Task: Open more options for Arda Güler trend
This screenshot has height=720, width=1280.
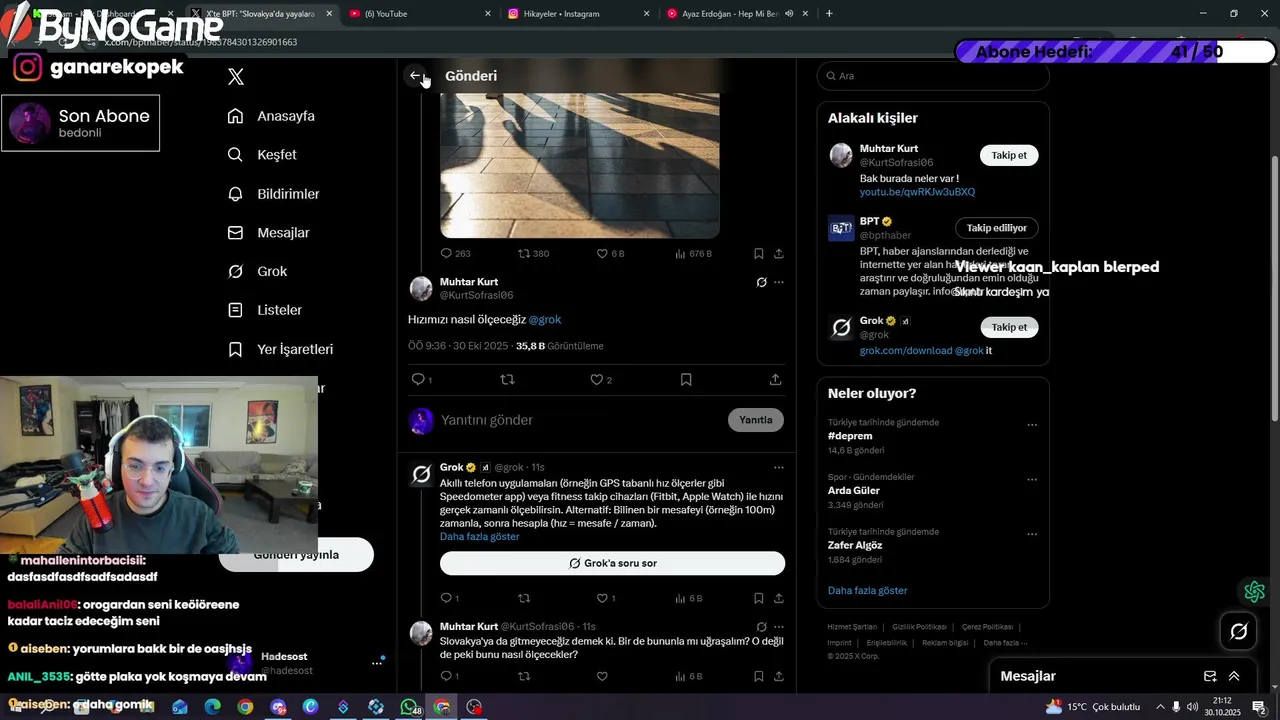Action: (1032, 480)
